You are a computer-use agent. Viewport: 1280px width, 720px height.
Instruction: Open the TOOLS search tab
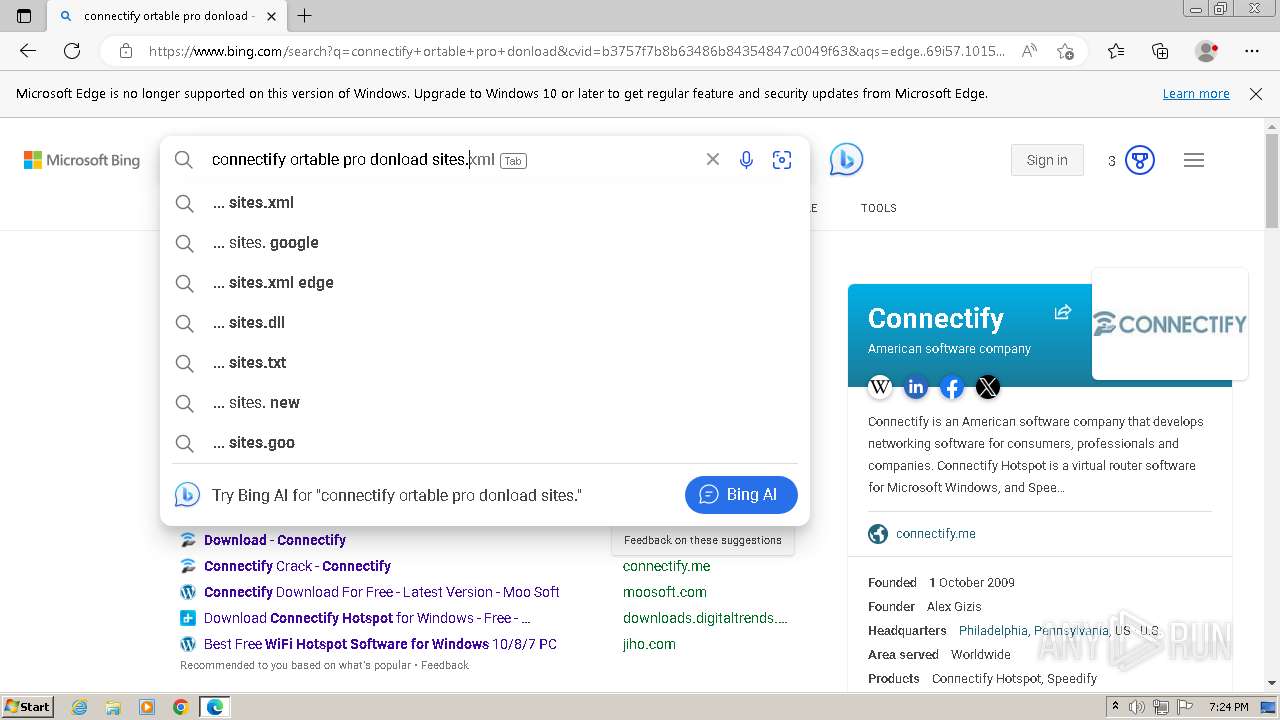(879, 208)
